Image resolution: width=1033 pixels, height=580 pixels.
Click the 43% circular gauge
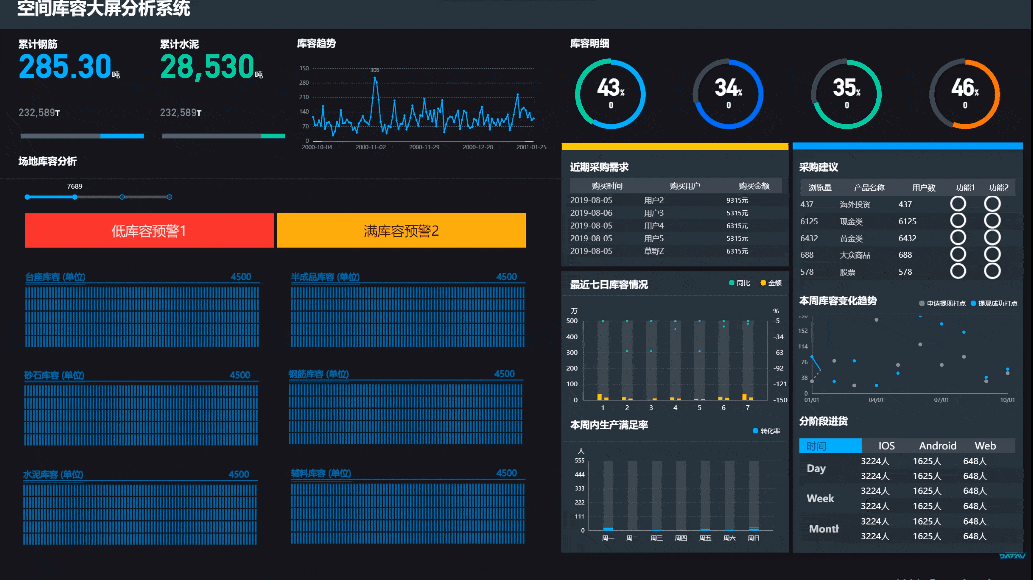pos(609,93)
